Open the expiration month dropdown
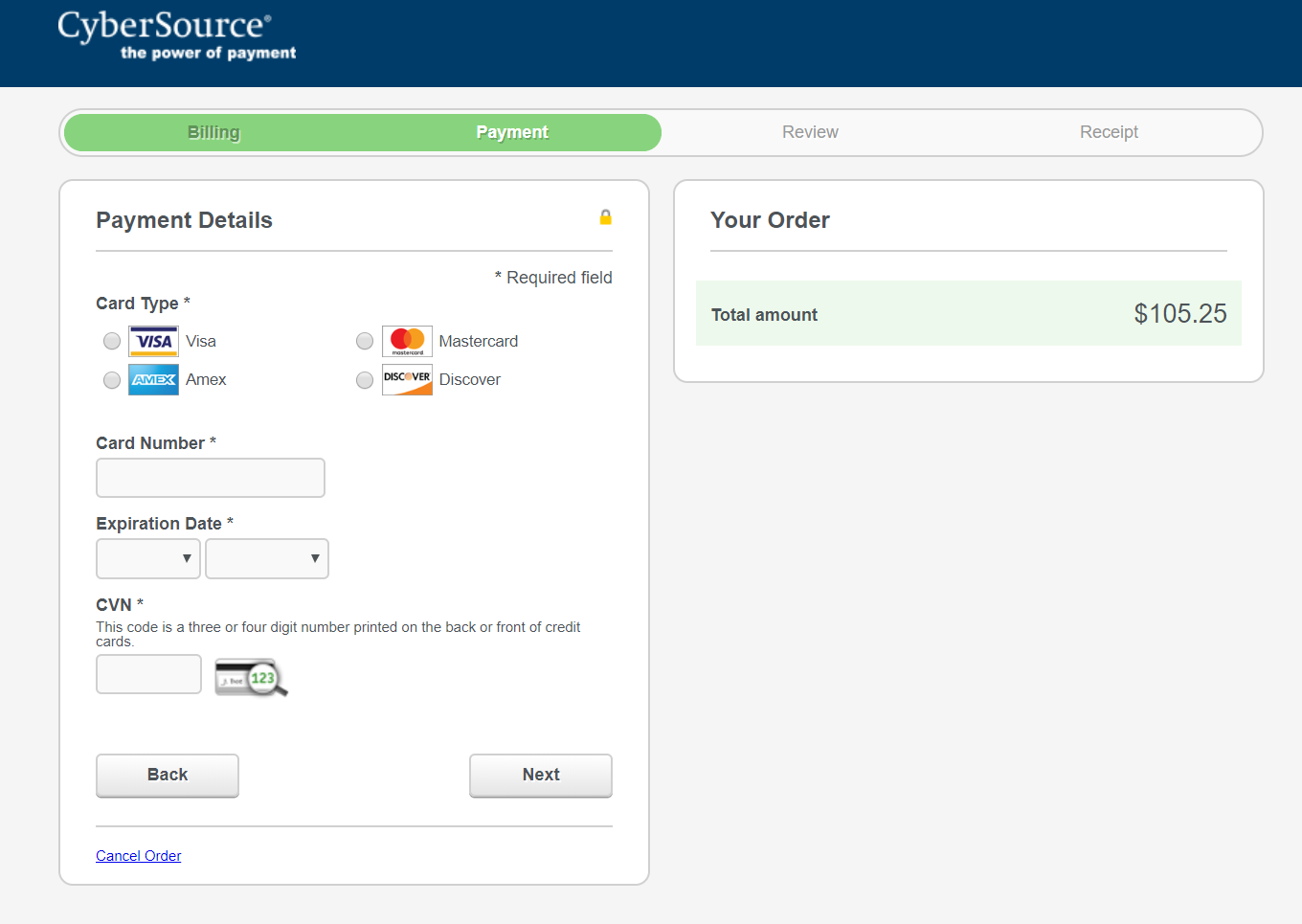This screenshot has width=1302, height=924. tap(148, 558)
